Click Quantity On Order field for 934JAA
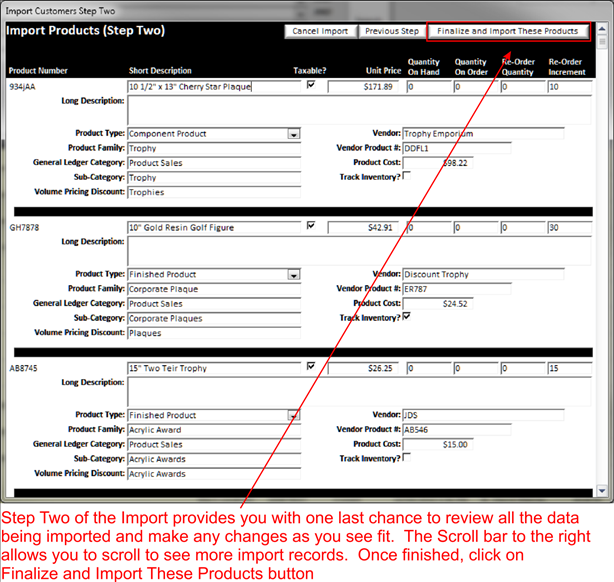The height and width of the screenshot is (582, 614). pyautogui.click(x=476, y=87)
